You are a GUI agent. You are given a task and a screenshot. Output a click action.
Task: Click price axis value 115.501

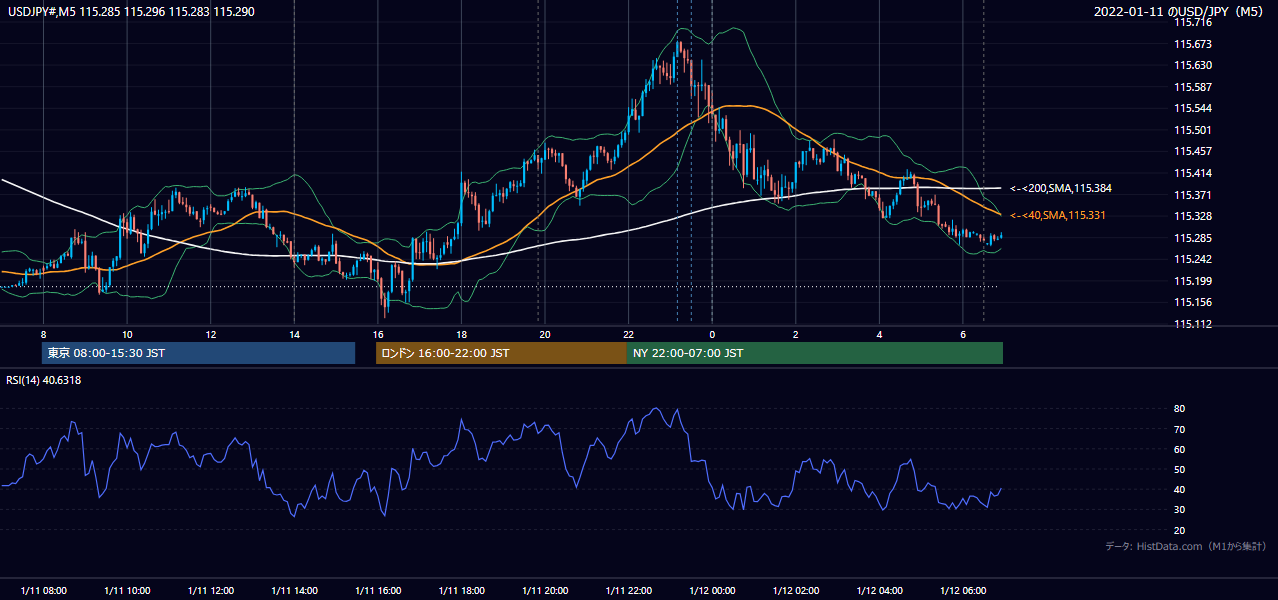point(1192,130)
